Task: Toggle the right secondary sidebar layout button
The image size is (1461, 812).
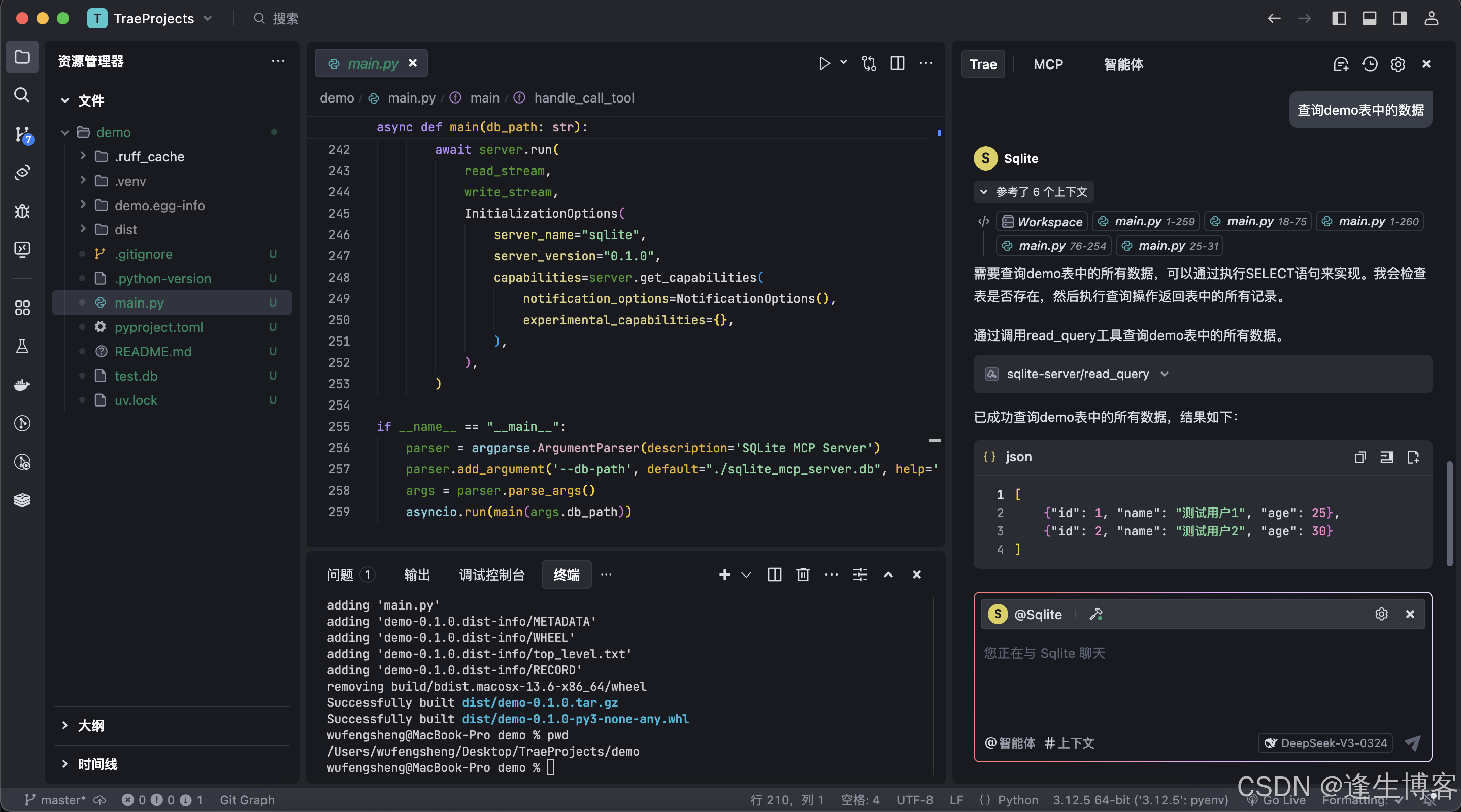Action: [1400, 18]
